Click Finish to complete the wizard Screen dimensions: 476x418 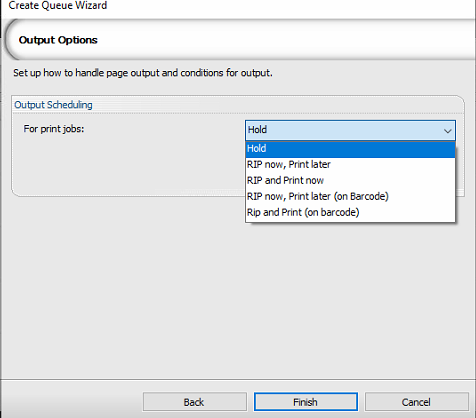point(306,402)
